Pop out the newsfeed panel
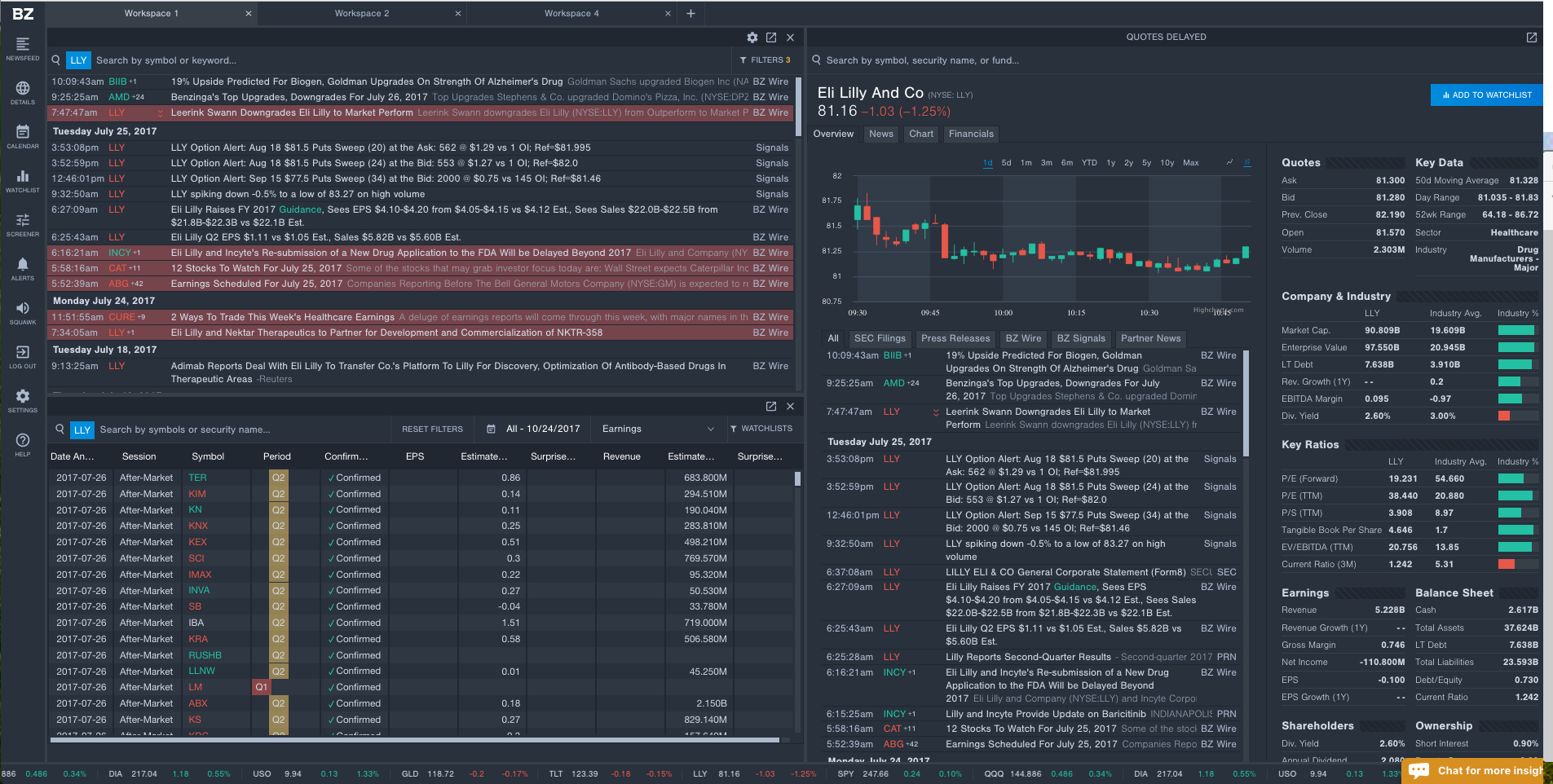This screenshot has height=784, width=1553. [771, 37]
